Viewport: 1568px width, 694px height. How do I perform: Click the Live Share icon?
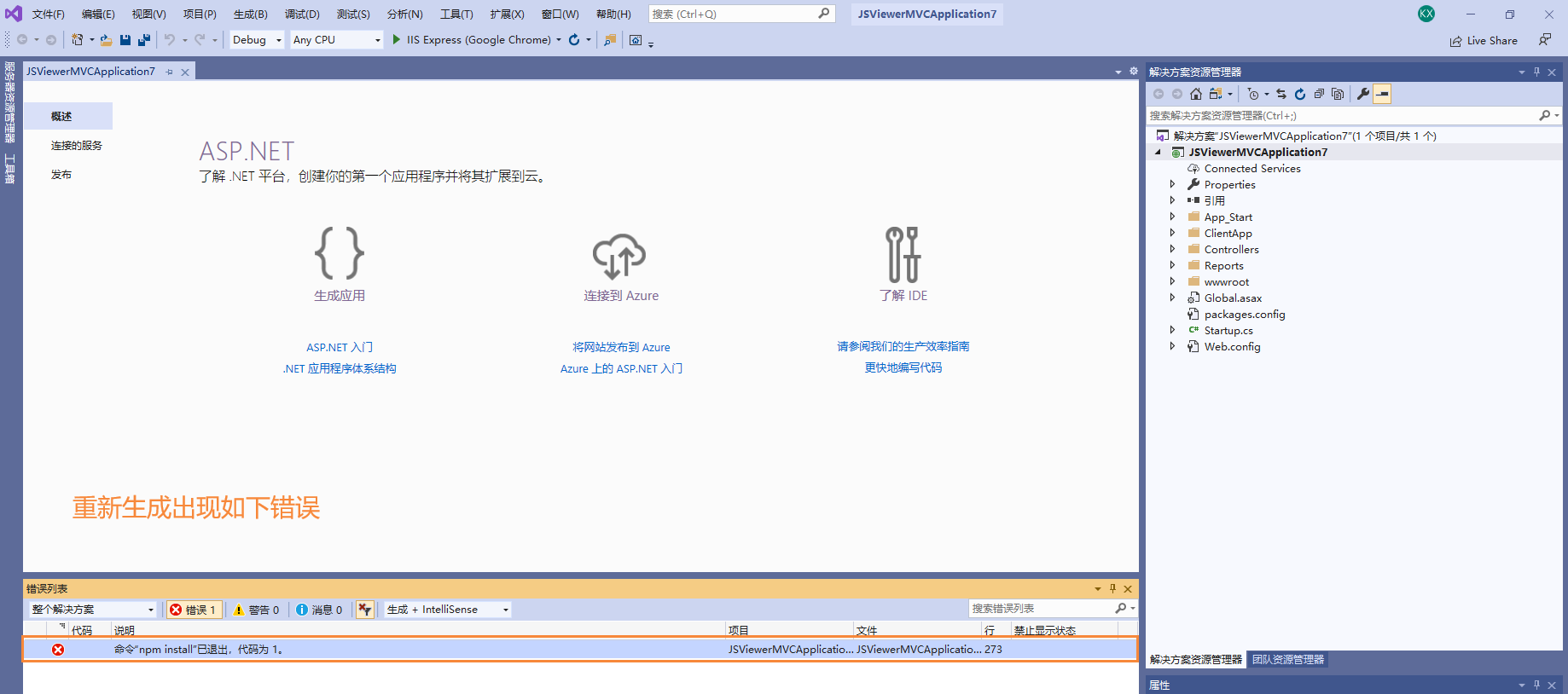pos(1455,41)
